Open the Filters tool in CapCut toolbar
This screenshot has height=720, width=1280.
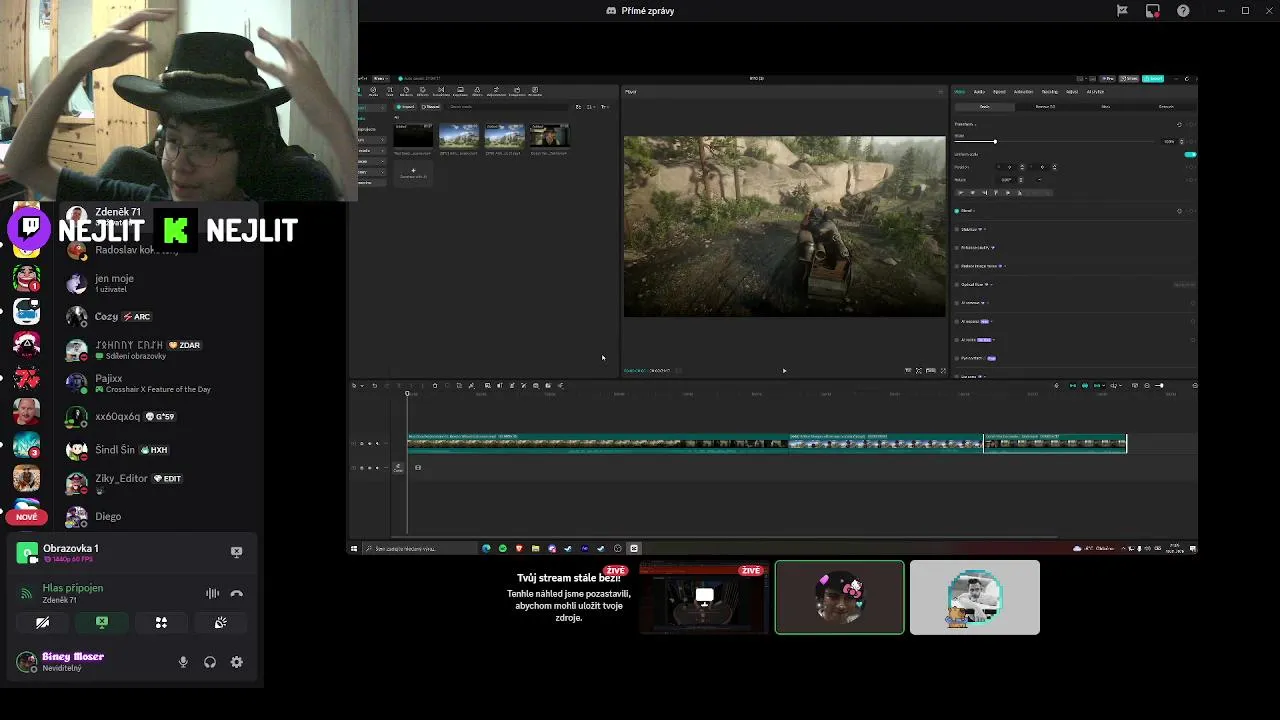point(477,91)
